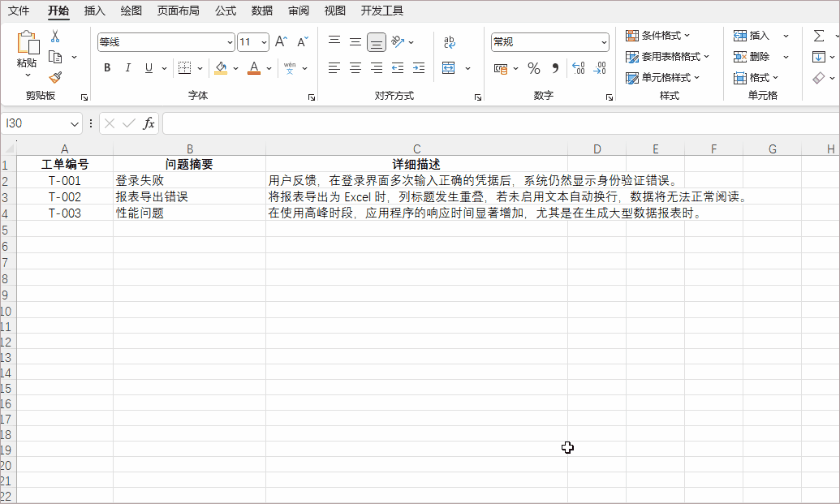This screenshot has height=504, width=840.
Task: Apply Percent Style number format
Action: pyautogui.click(x=533, y=68)
